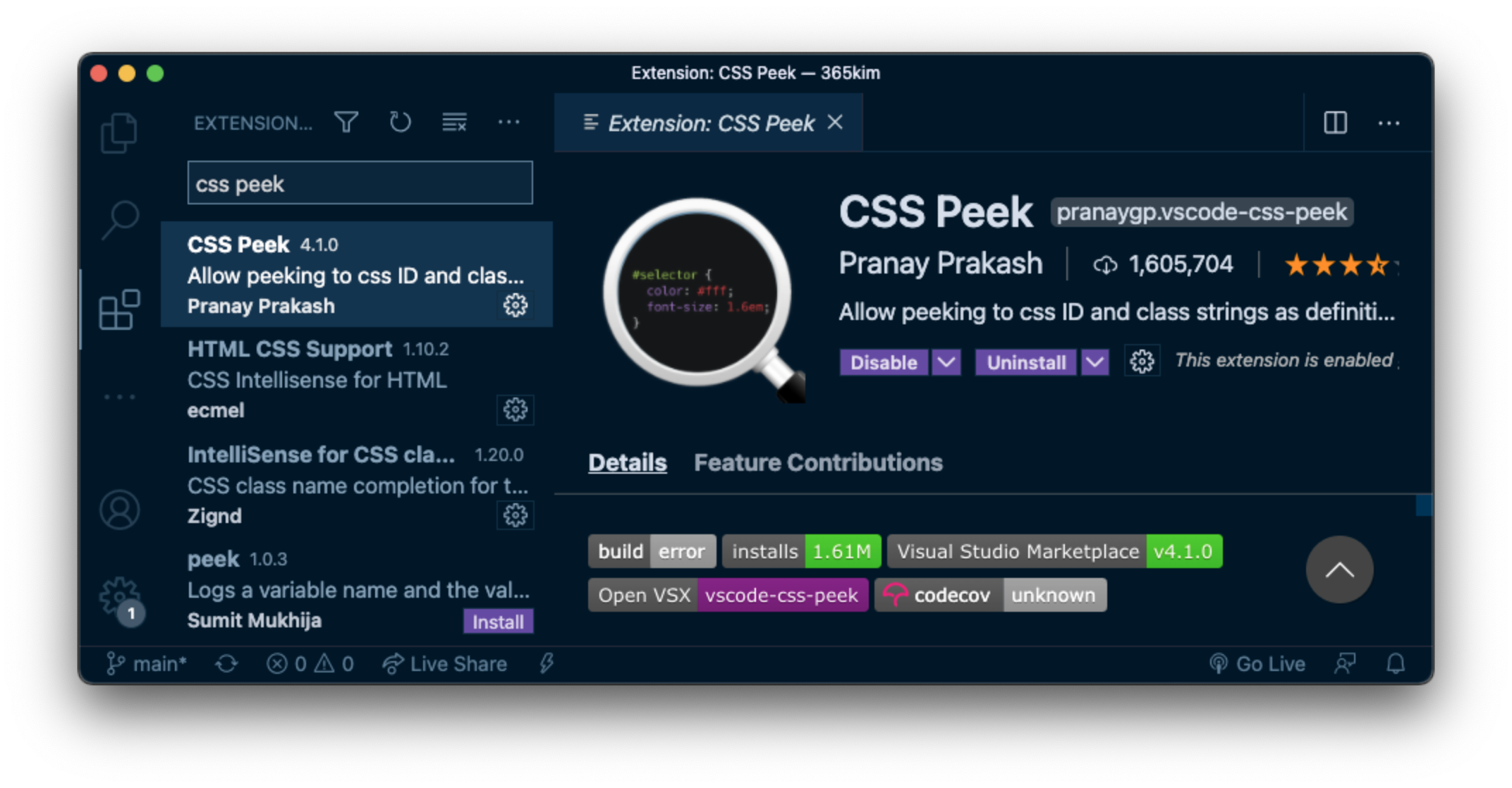Select the Details tab
Viewport: 1512px width, 788px height.
[x=627, y=462]
